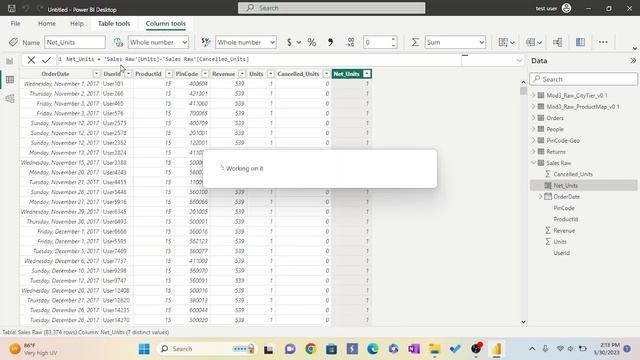The height and width of the screenshot is (360, 640).
Task: Switch to the Home tab
Action: [47, 24]
